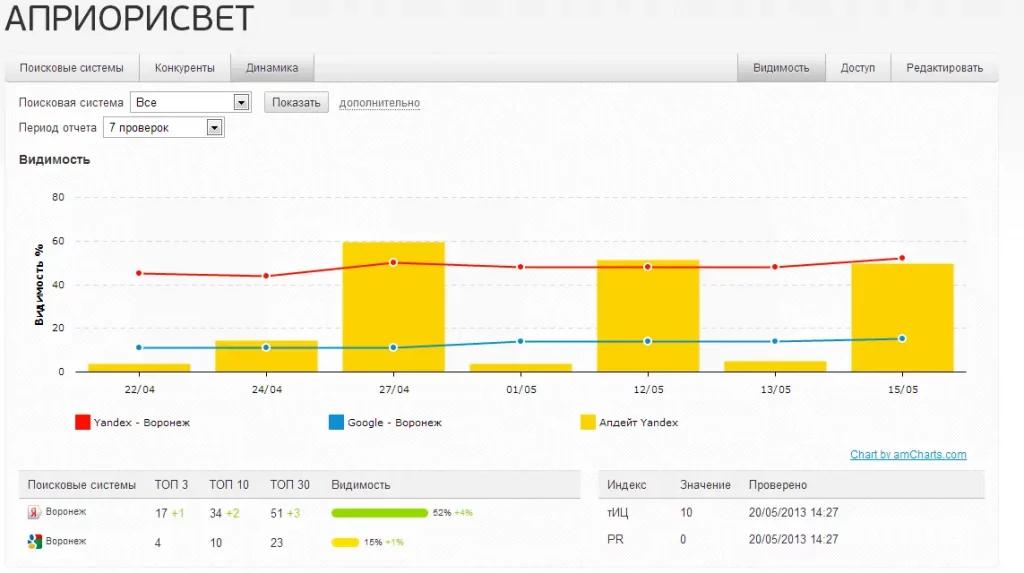
Task: Open the дополнительно link
Action: pyautogui.click(x=379, y=103)
